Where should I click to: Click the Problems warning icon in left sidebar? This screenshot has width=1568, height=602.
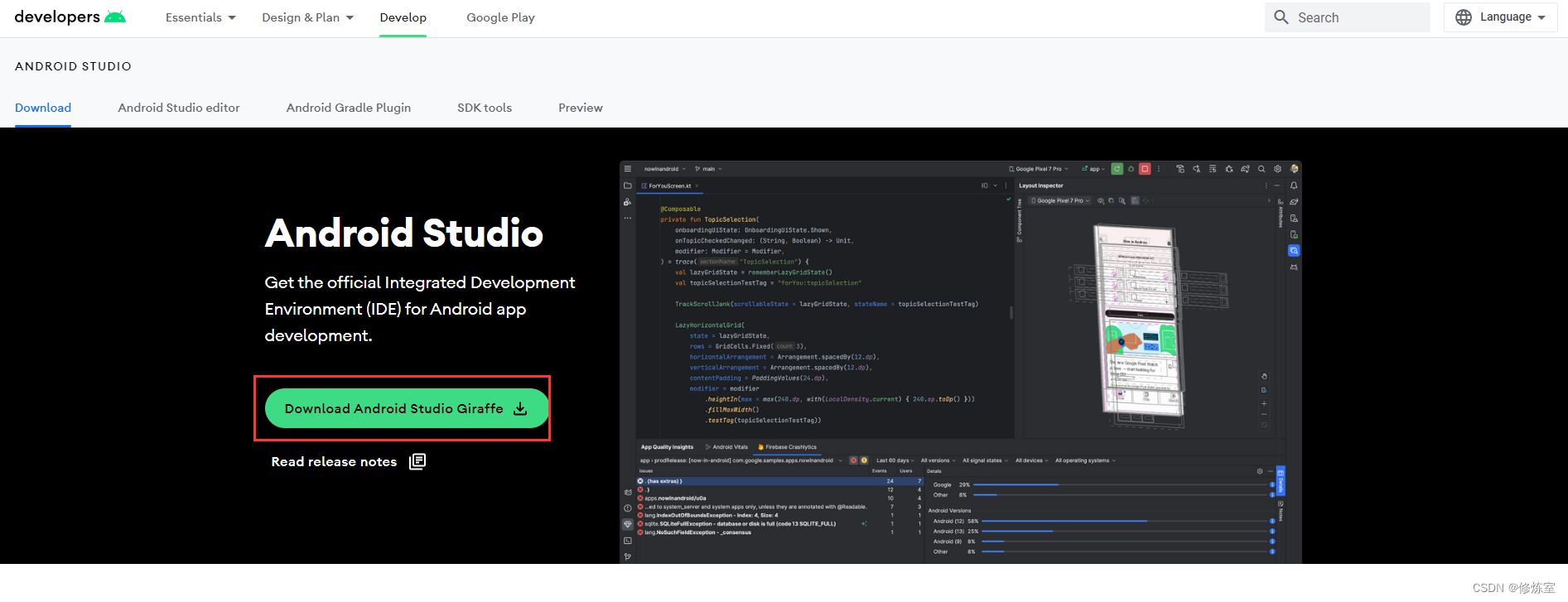point(628,508)
